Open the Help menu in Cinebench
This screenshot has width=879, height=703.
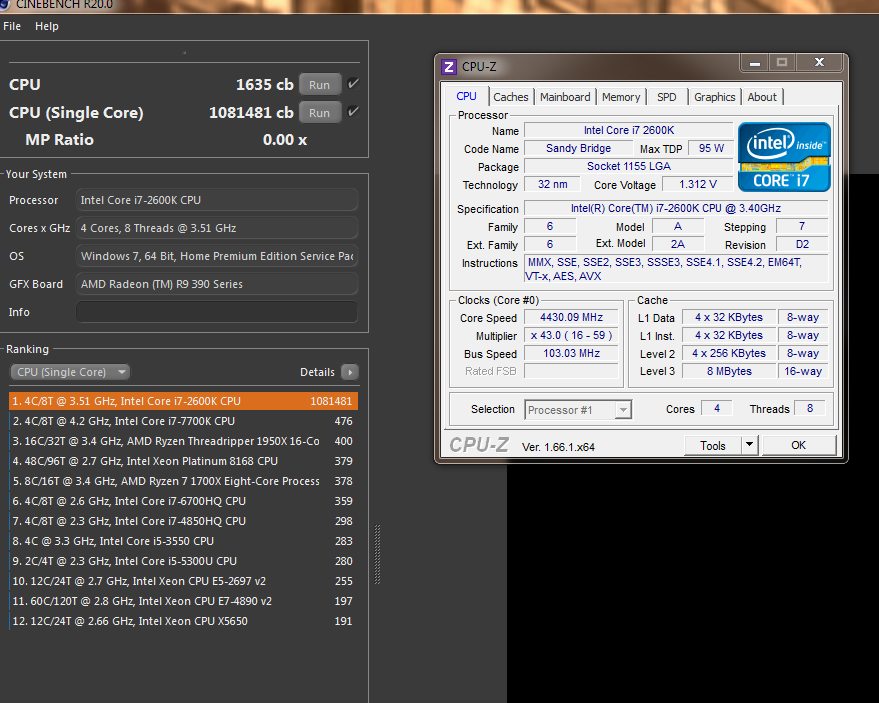(47, 26)
